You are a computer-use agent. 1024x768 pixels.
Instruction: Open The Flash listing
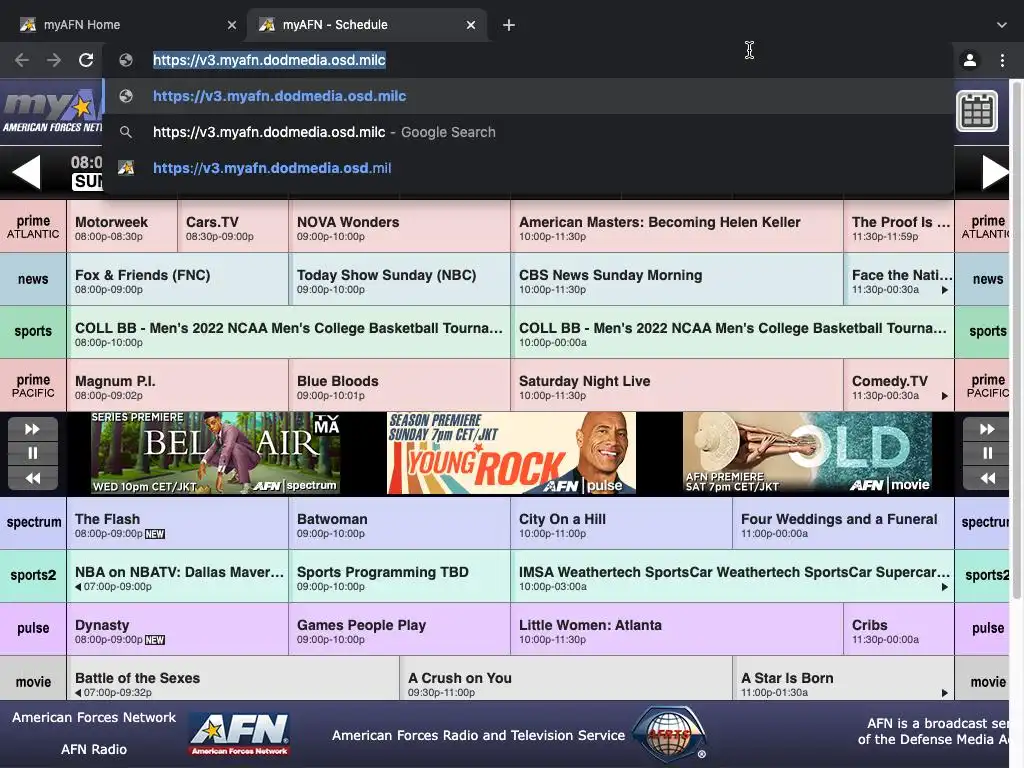click(178, 522)
